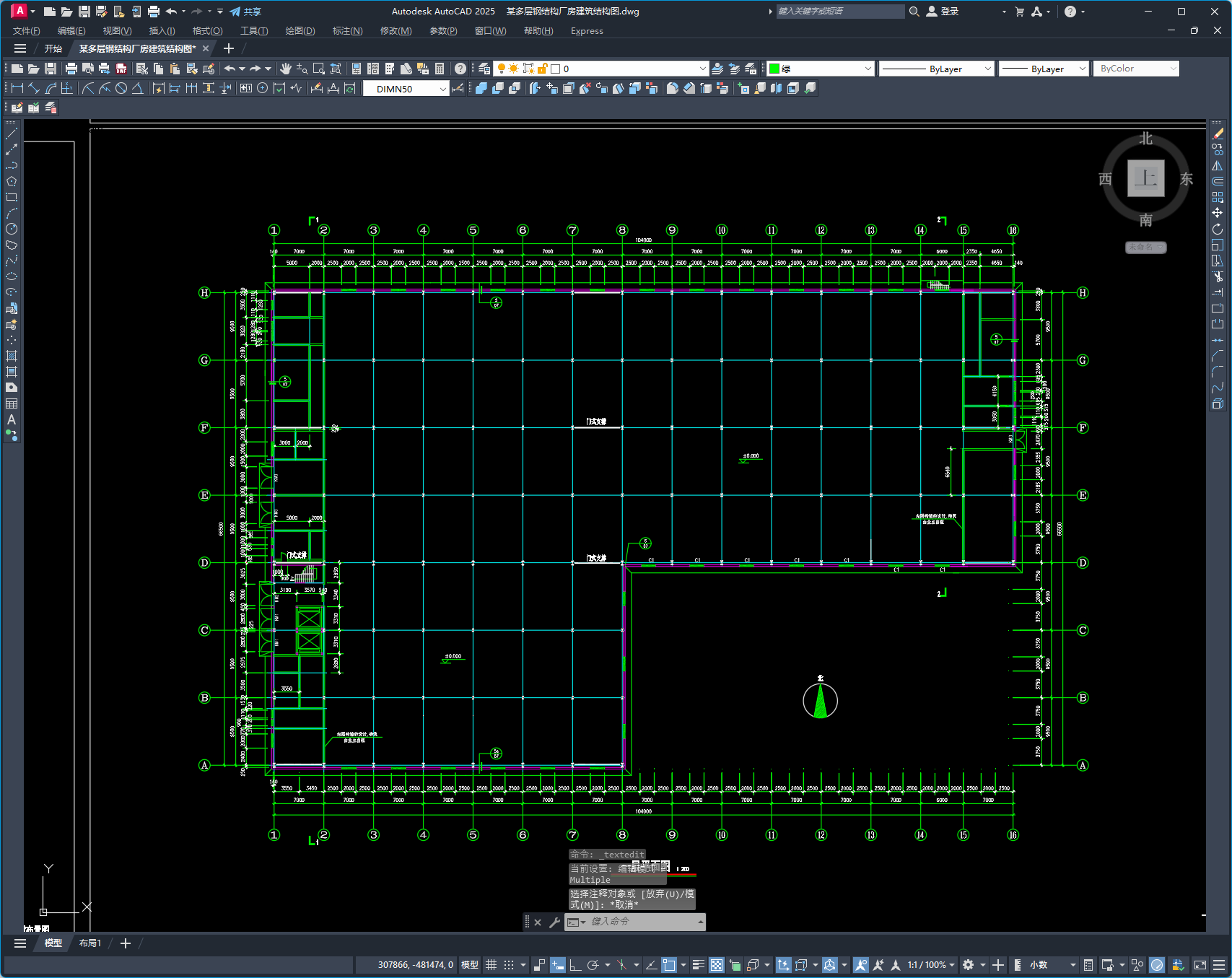
Task: Select the Erase tool in modify toolbar
Action: pos(1218,134)
